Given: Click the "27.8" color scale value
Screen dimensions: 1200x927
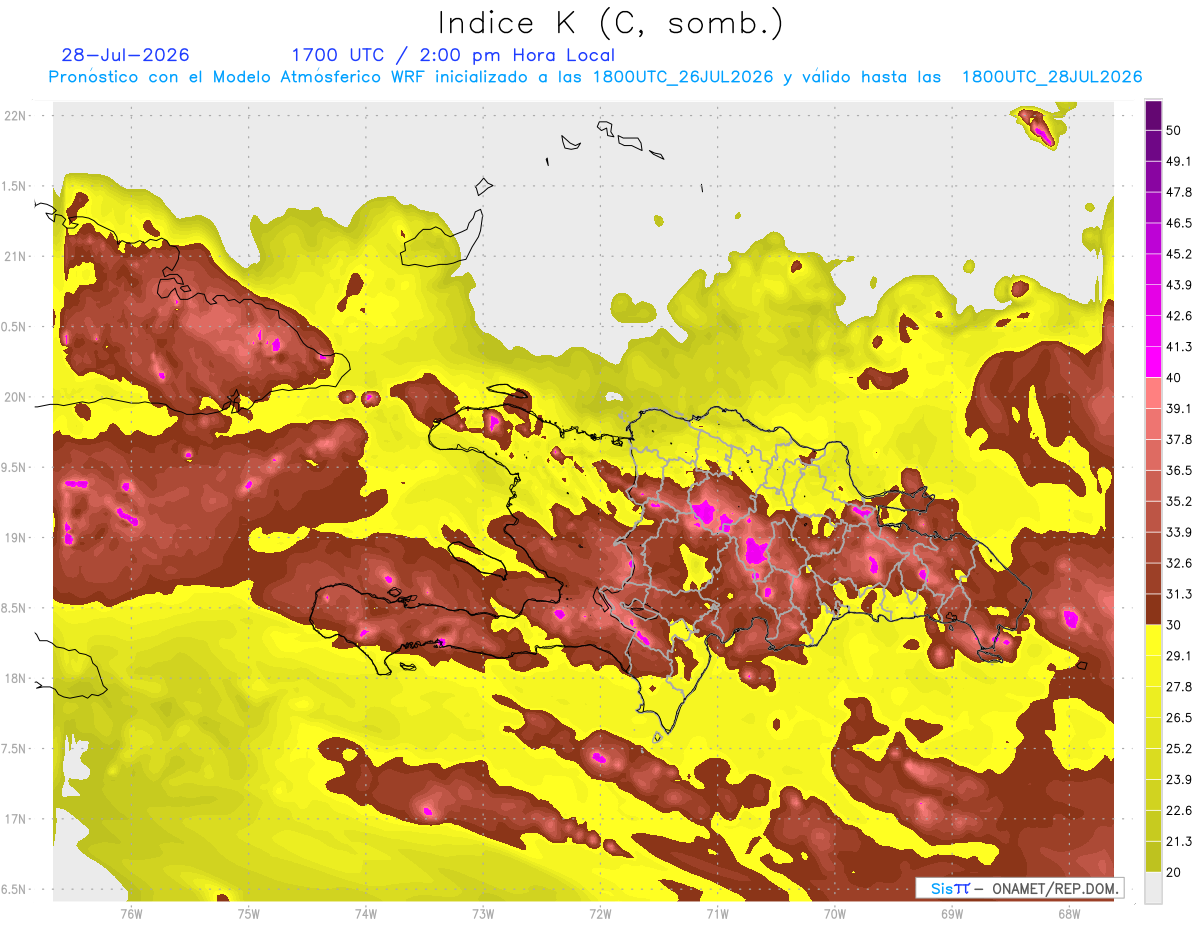Looking at the screenshot, I should point(1179,687).
